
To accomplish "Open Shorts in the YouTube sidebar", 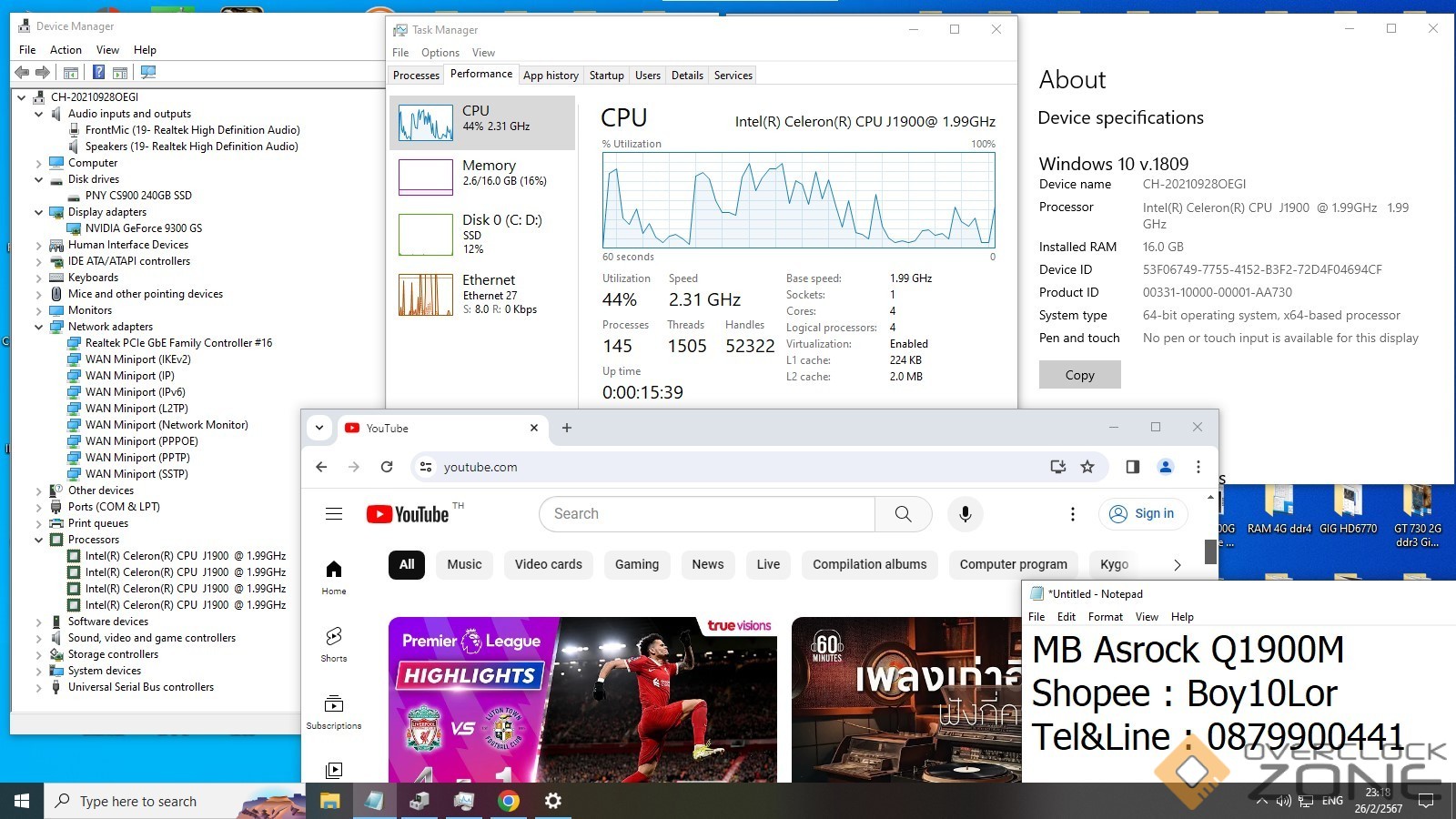I will tap(334, 643).
